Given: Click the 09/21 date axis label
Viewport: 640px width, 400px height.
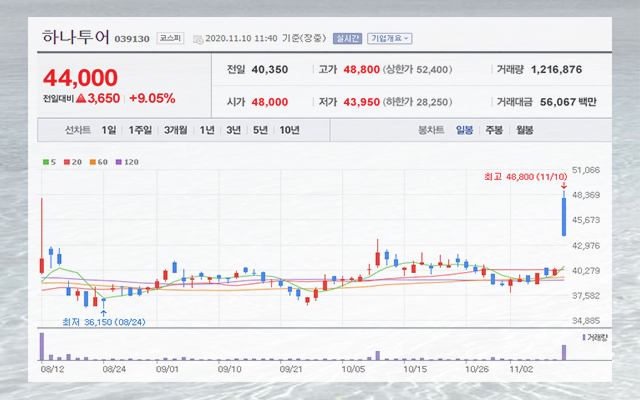Looking at the screenshot, I should [291, 369].
